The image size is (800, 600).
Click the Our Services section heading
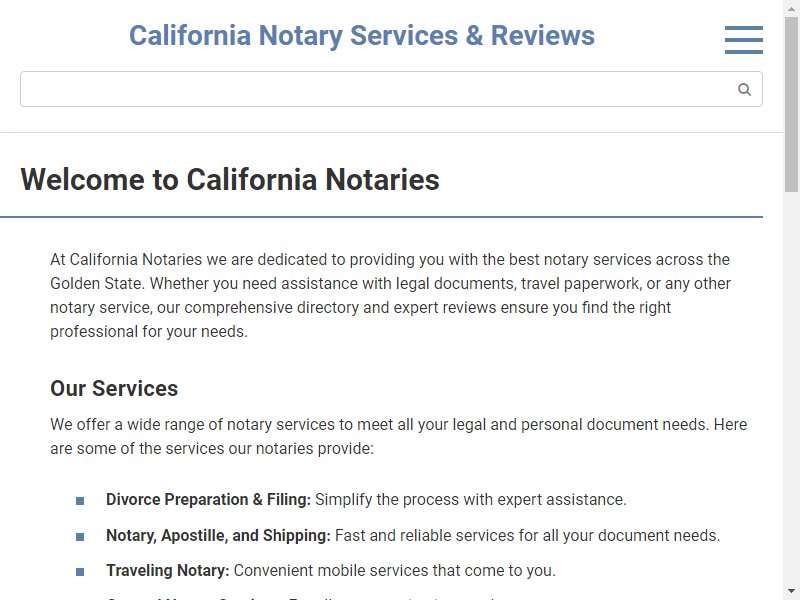(x=114, y=388)
